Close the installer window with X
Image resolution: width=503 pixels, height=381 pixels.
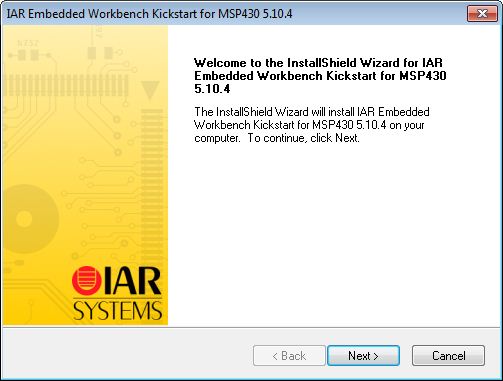click(482, 14)
